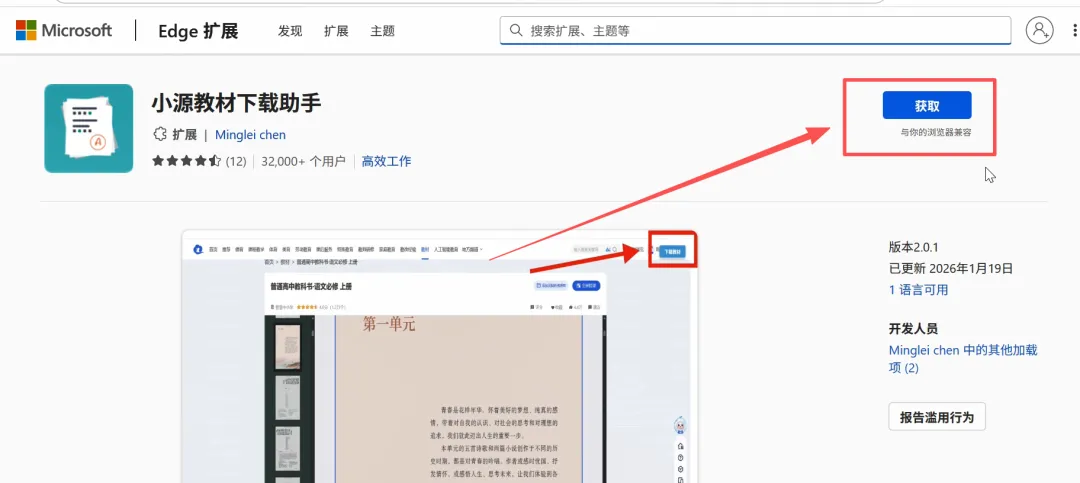The image size is (1080, 483).
Task: Open the 高效工作 category link
Action: coord(386,161)
